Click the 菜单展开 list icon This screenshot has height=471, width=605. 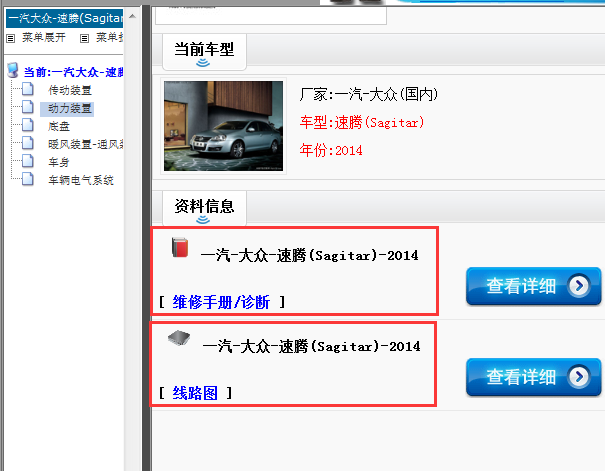(10, 38)
